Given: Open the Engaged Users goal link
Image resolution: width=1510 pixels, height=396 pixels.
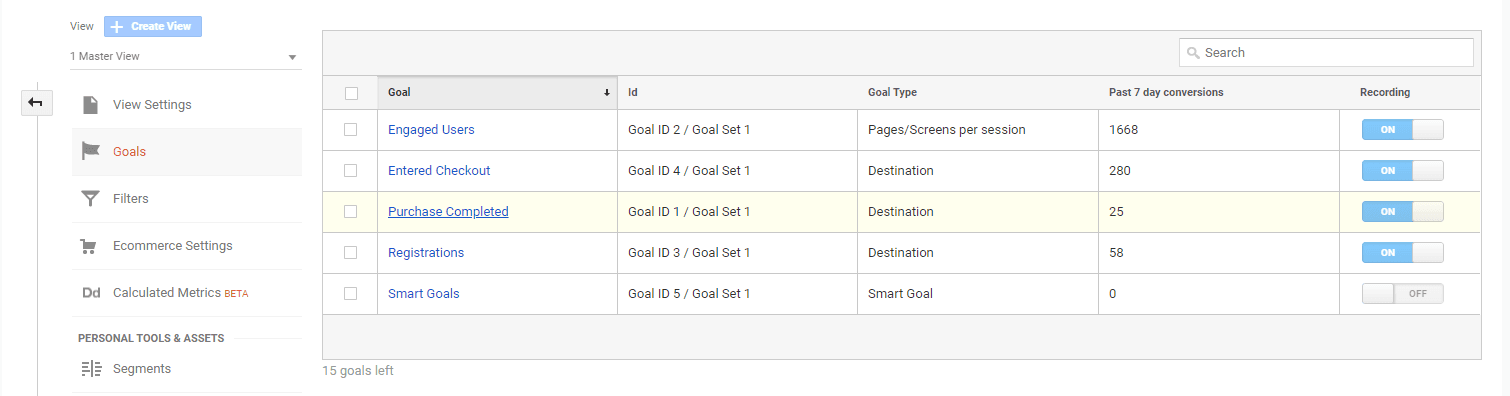Looking at the screenshot, I should pyautogui.click(x=431, y=130).
